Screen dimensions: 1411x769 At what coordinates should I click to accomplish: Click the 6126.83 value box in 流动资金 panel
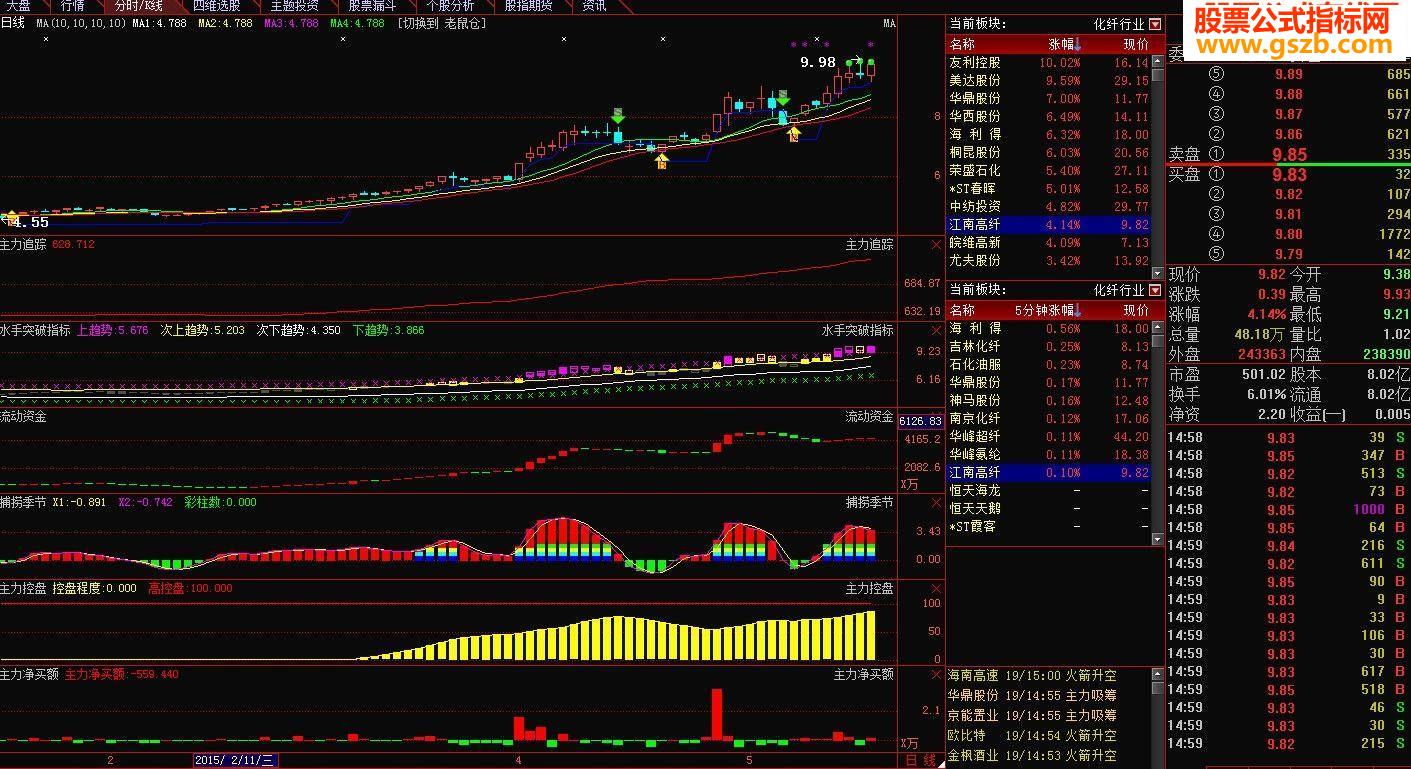tap(920, 421)
